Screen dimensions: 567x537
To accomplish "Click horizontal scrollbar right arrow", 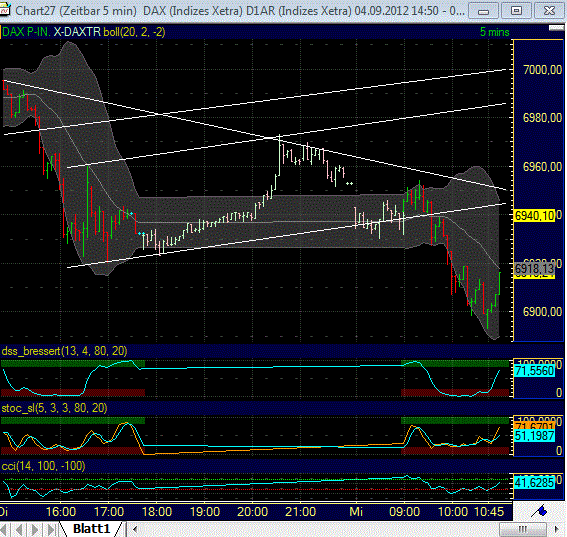I will click(x=557, y=529).
